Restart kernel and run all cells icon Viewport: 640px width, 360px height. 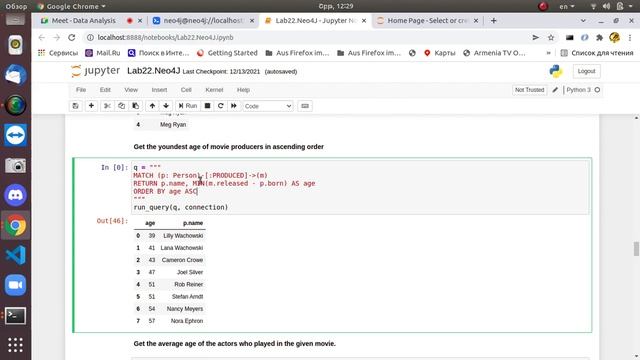234,106
